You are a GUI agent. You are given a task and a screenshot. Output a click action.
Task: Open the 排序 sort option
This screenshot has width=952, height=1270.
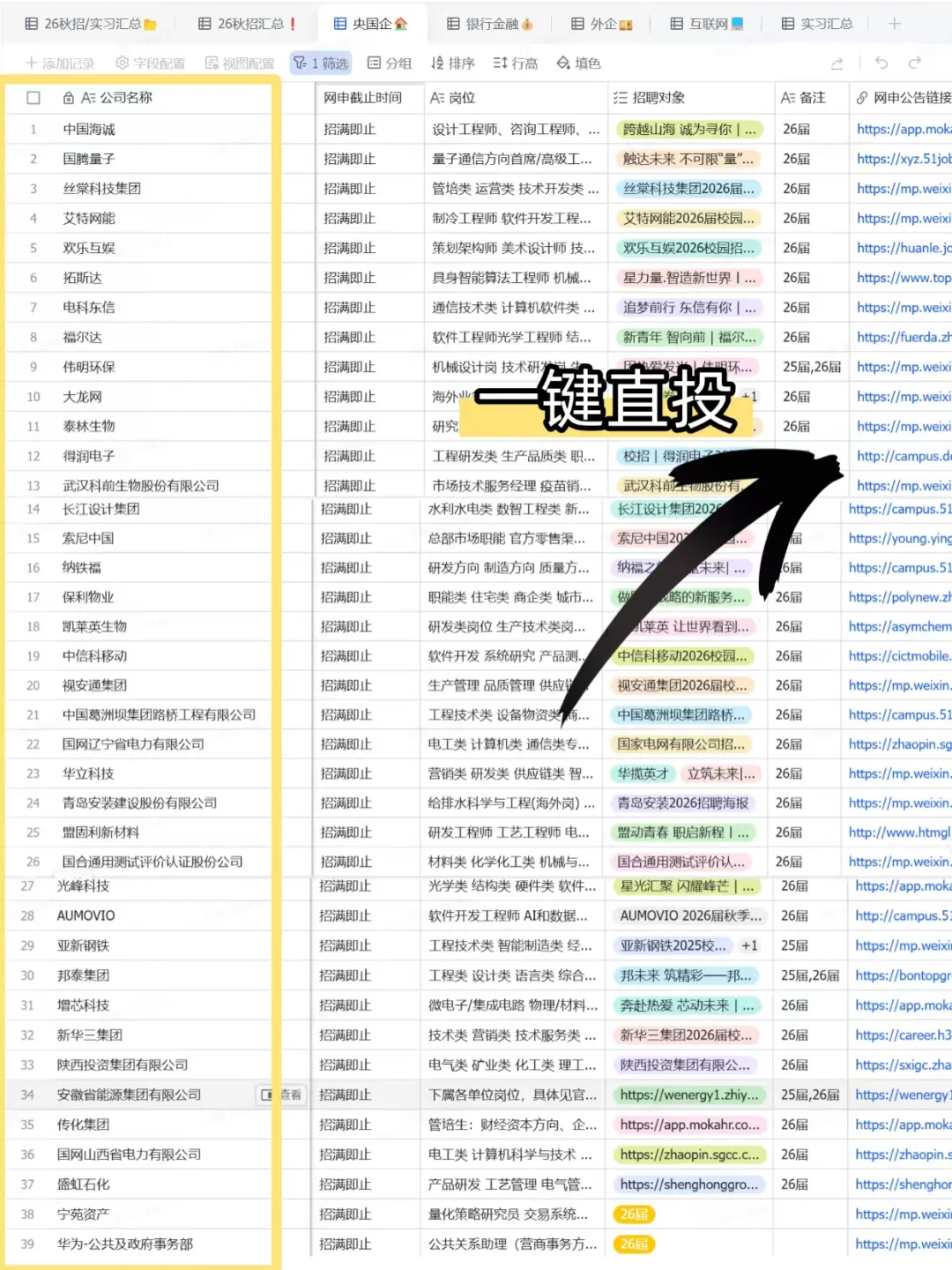coord(453,63)
